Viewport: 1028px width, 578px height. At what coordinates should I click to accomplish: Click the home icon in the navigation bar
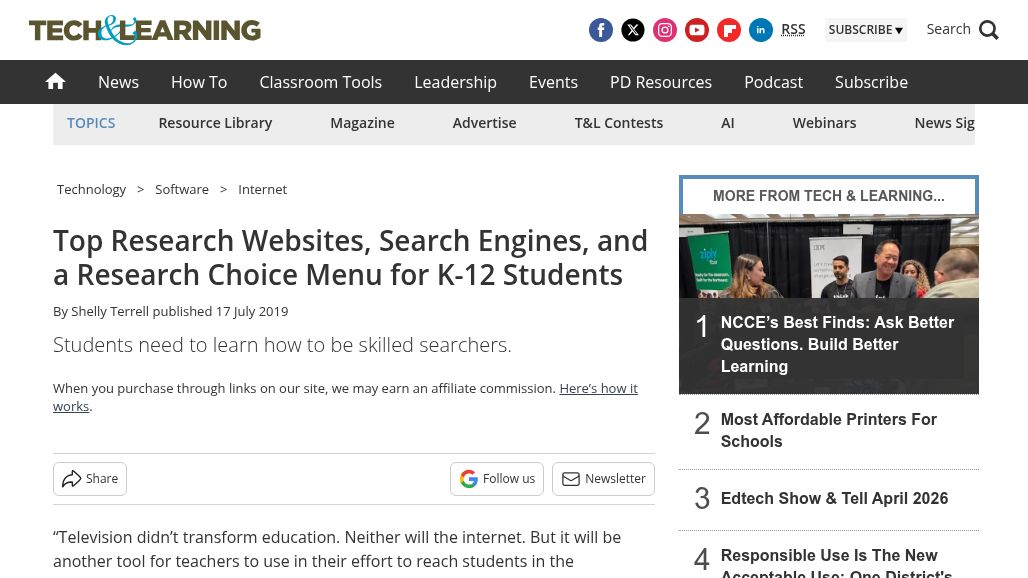tap(55, 81)
